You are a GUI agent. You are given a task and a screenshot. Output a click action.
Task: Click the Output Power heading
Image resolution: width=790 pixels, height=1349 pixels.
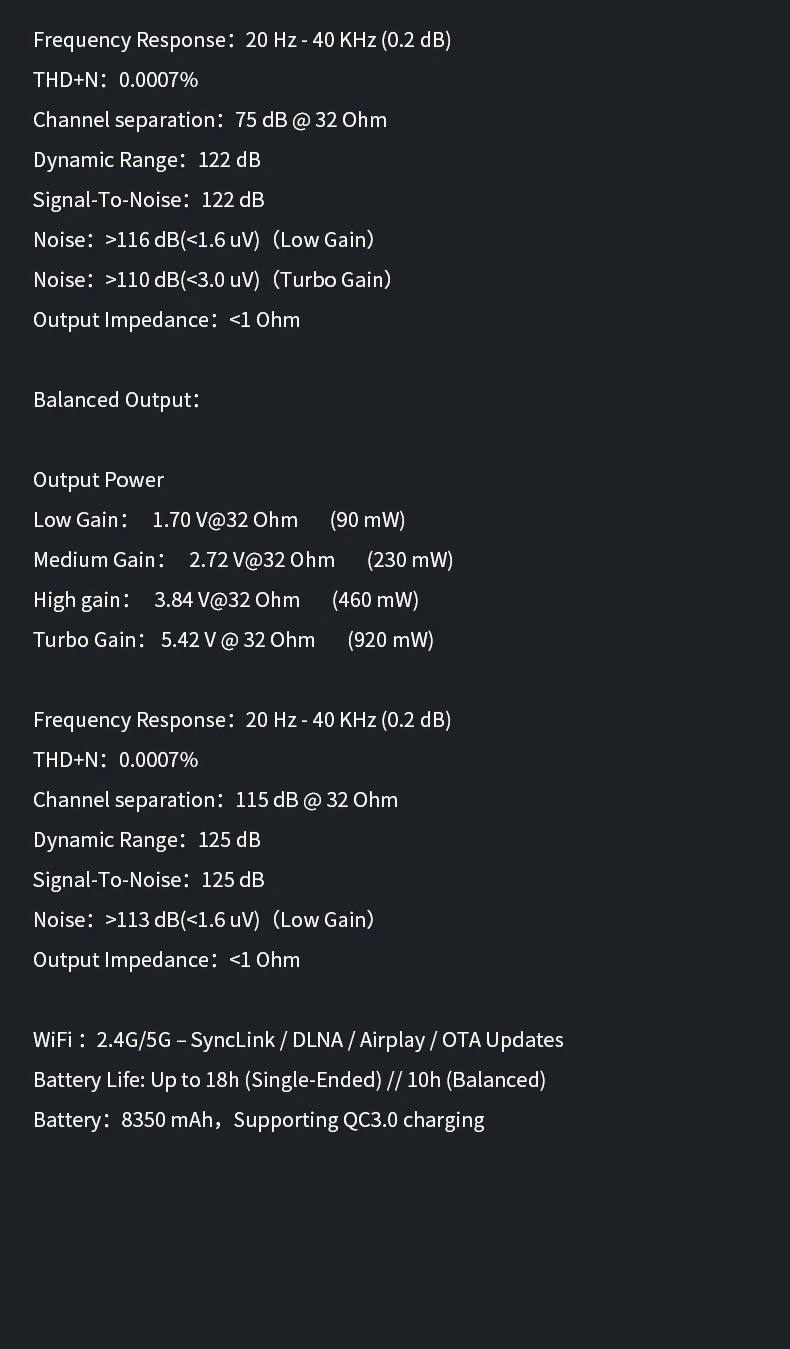pos(99,480)
